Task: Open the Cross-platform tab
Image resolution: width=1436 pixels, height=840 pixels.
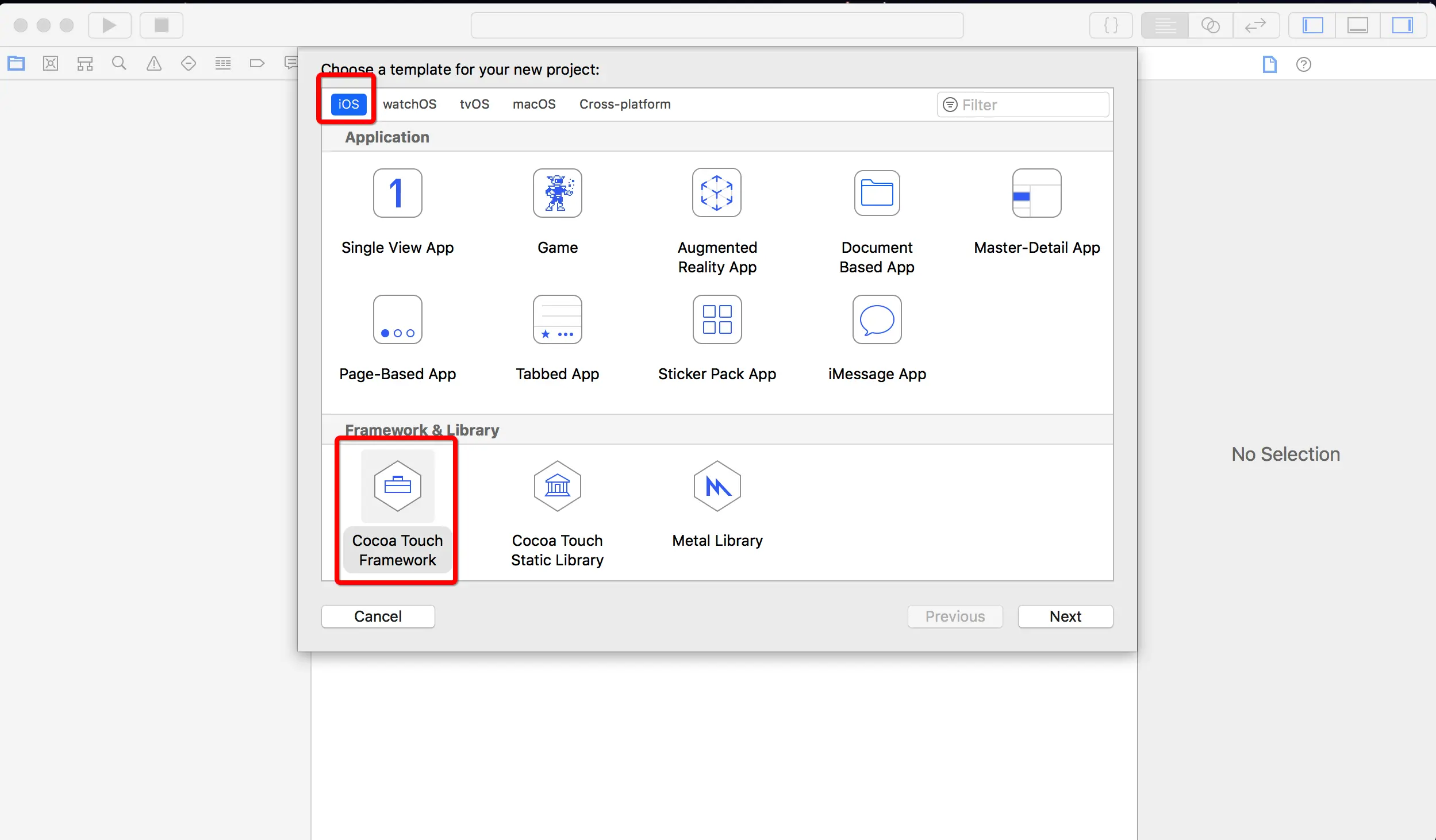Action: click(x=625, y=104)
